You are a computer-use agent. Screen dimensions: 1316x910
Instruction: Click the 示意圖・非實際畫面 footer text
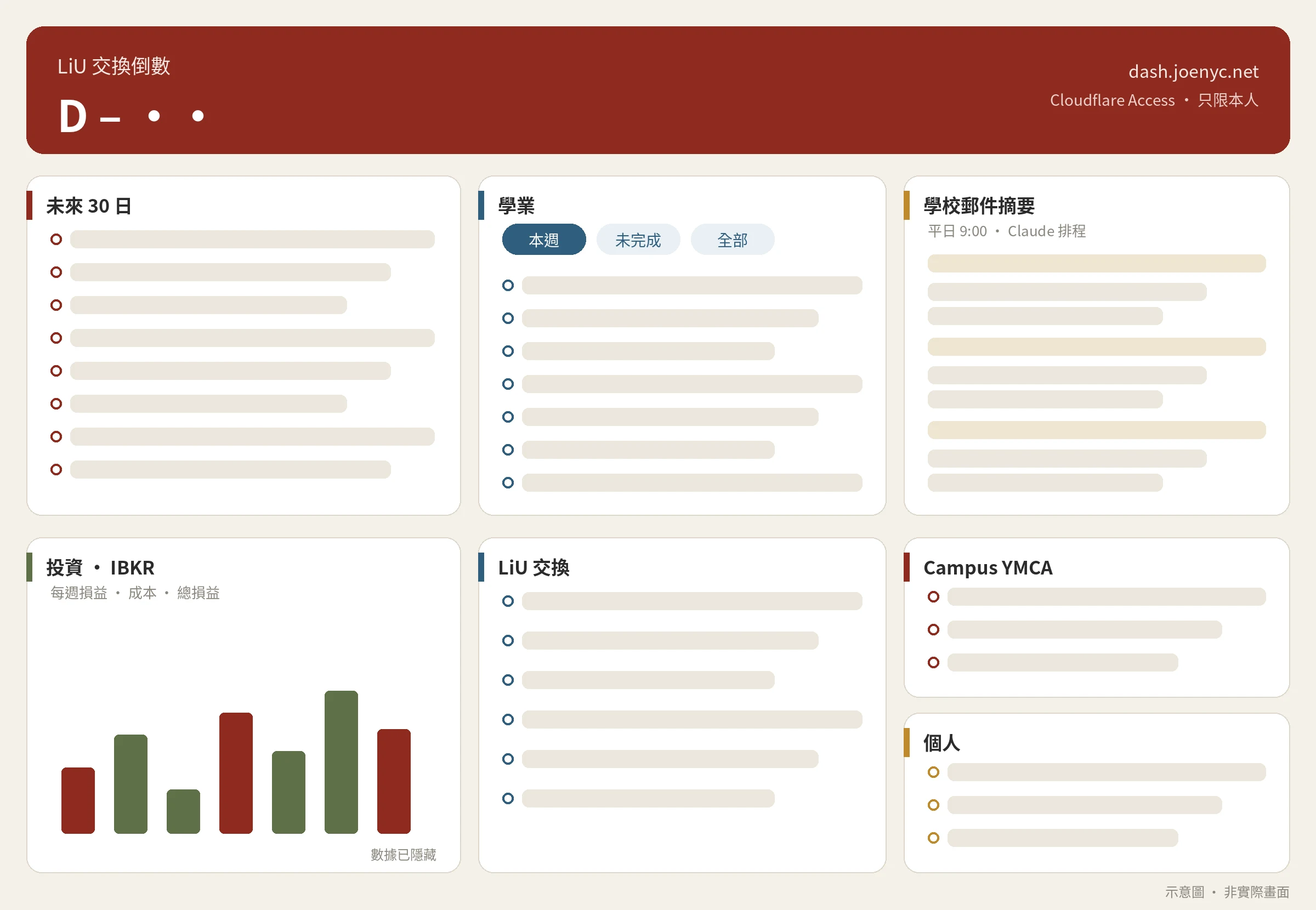[x=1227, y=892]
